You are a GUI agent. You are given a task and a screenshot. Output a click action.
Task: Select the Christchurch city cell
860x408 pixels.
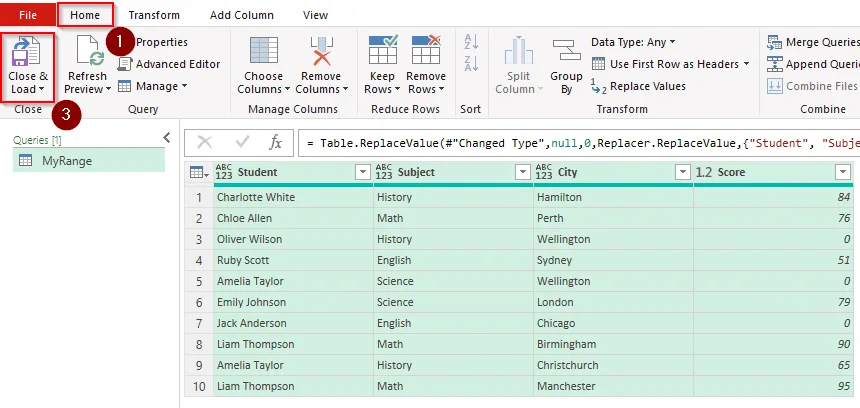pyautogui.click(x=613, y=365)
